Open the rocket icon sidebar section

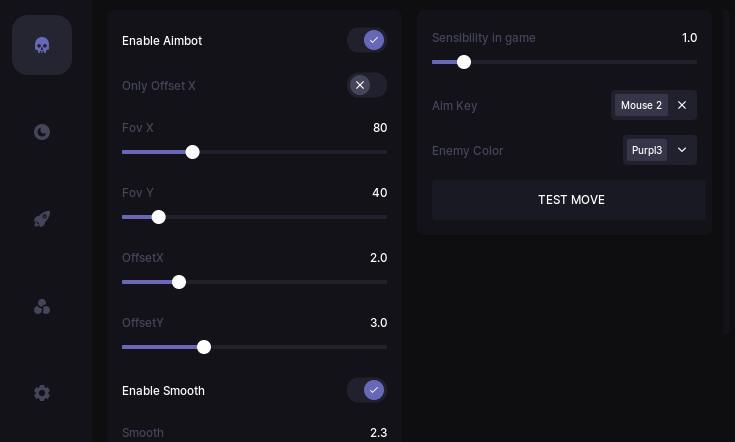coord(42,219)
